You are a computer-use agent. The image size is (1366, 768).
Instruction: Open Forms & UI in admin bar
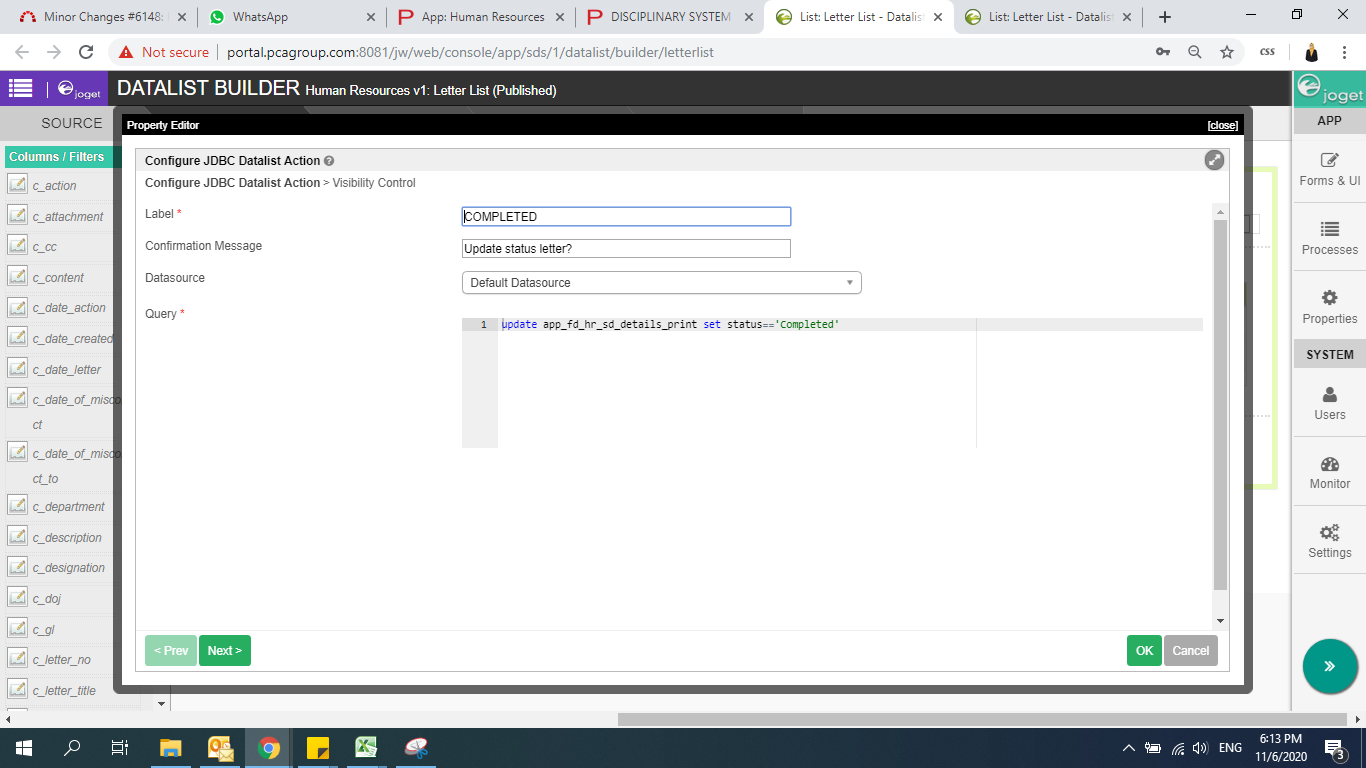click(1329, 170)
